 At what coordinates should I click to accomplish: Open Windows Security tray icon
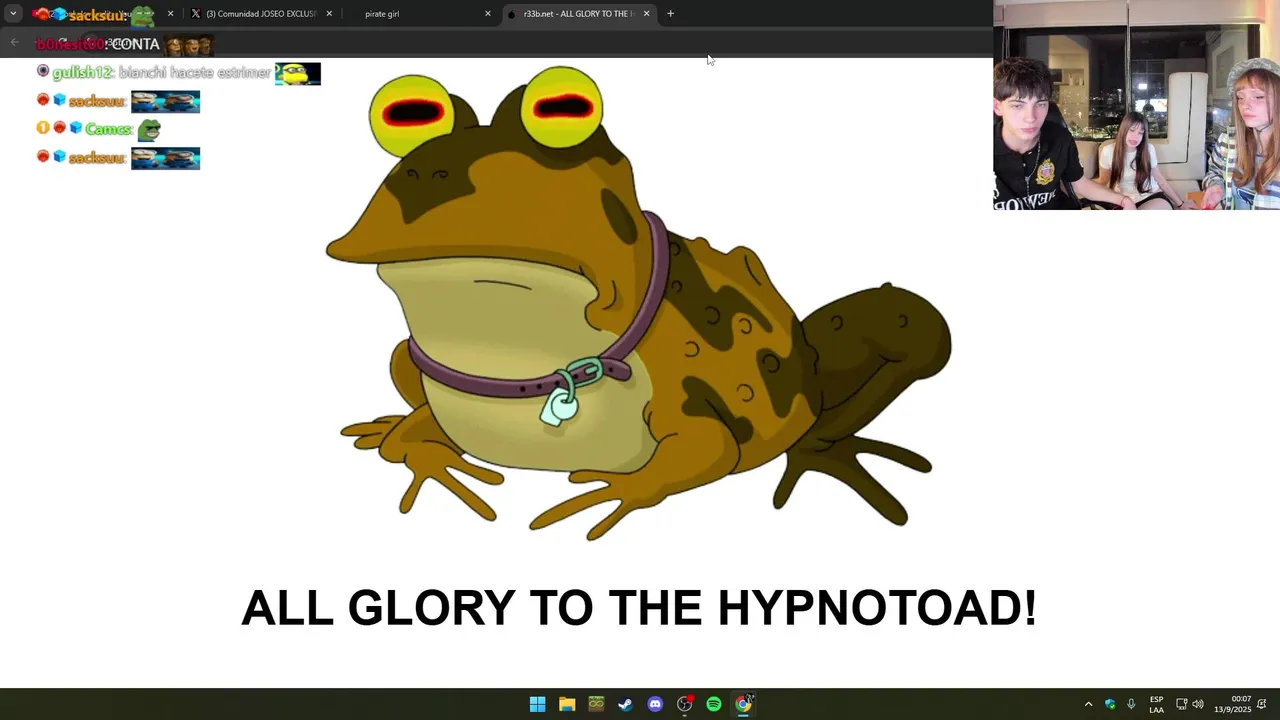pyautogui.click(x=1110, y=704)
